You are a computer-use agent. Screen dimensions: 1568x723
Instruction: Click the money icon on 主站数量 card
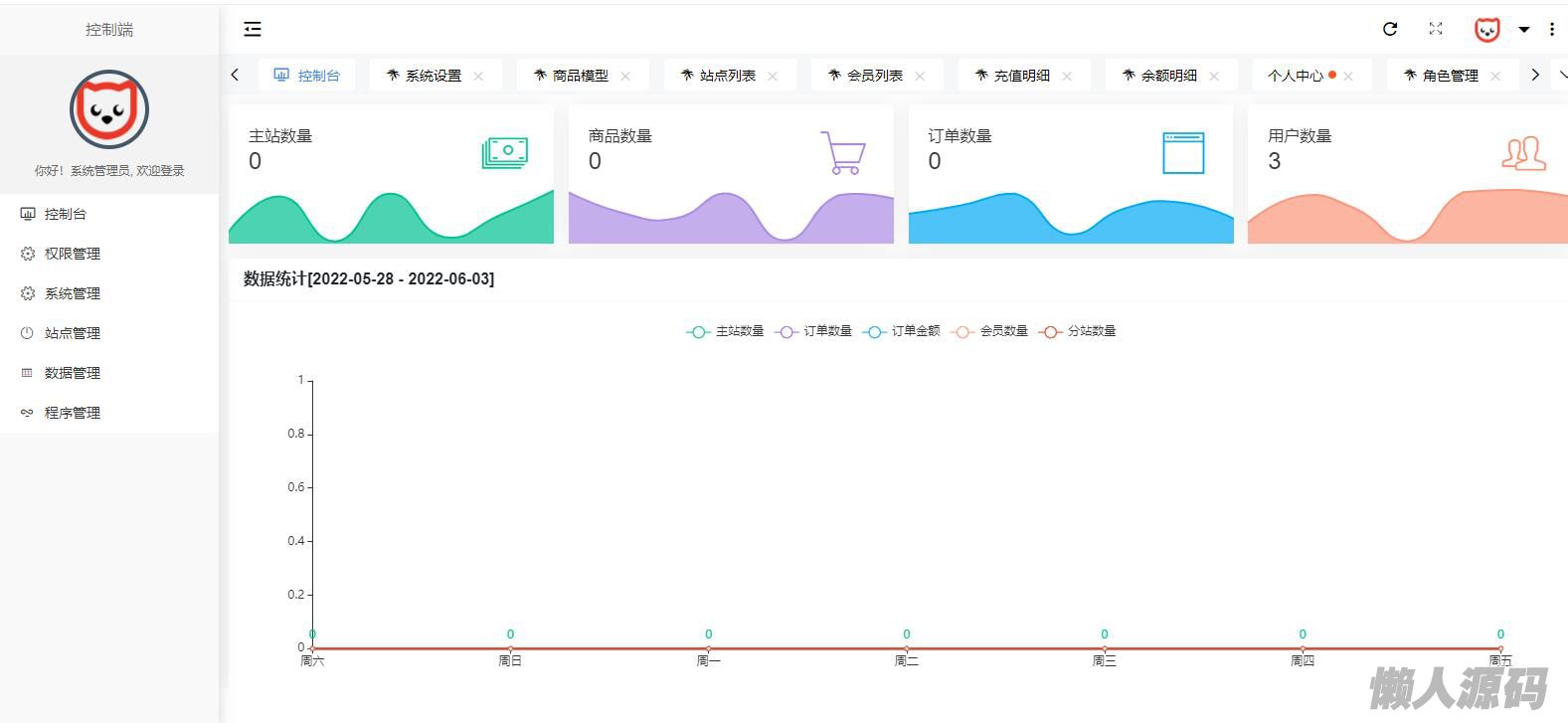coord(505,152)
